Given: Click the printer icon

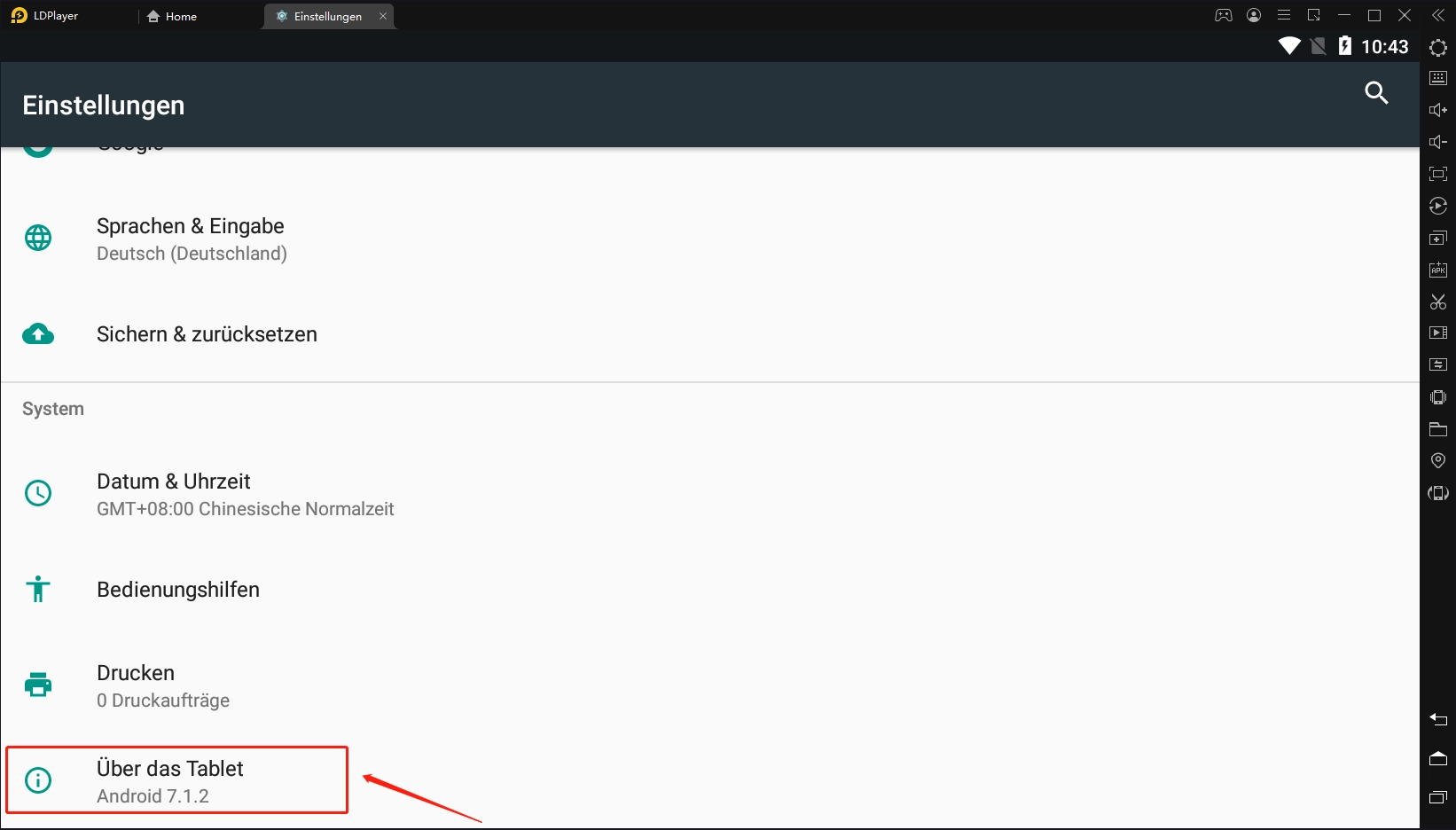Looking at the screenshot, I should point(38,685).
